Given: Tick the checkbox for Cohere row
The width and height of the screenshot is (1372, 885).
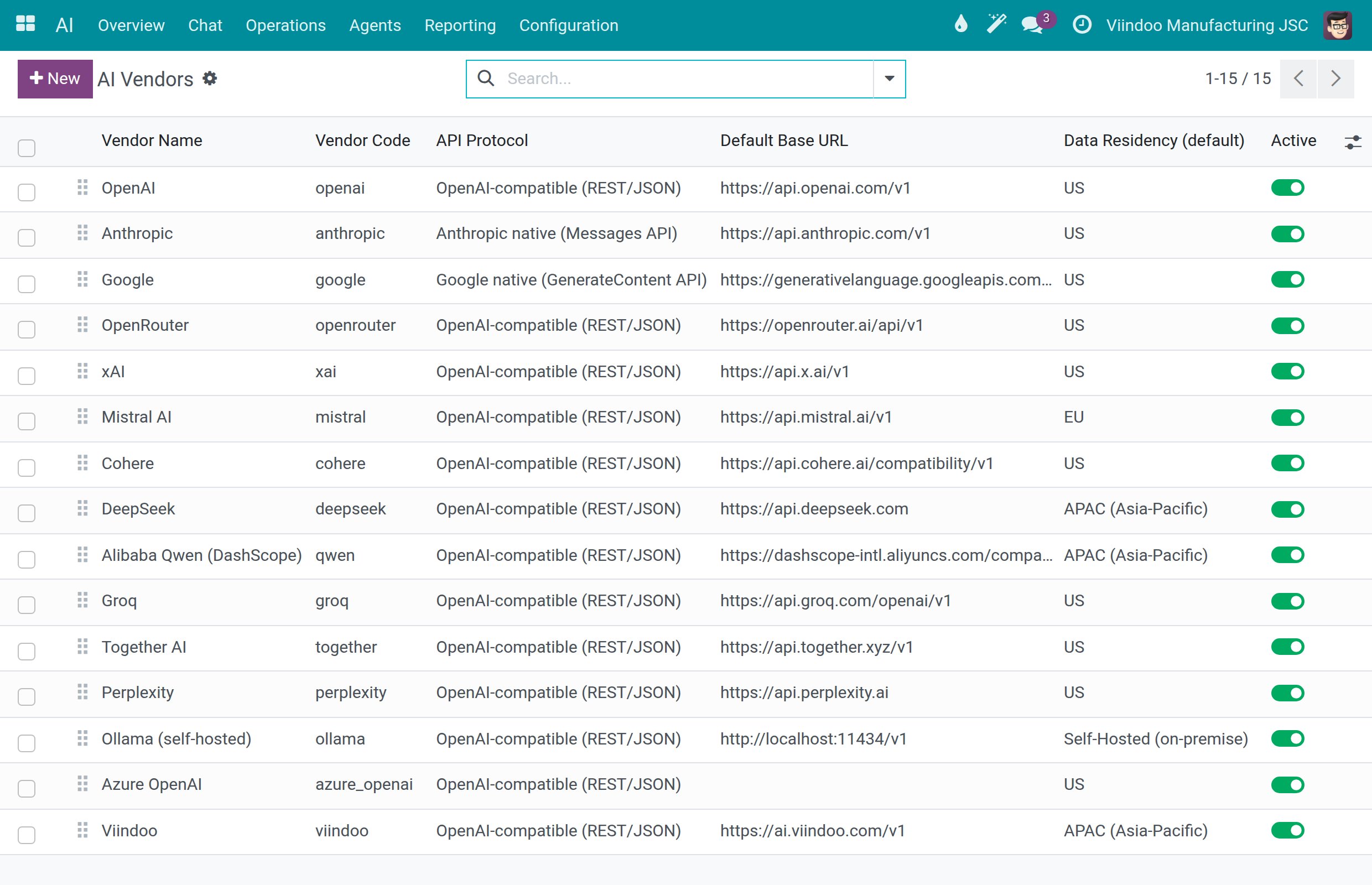Looking at the screenshot, I should pos(27,467).
